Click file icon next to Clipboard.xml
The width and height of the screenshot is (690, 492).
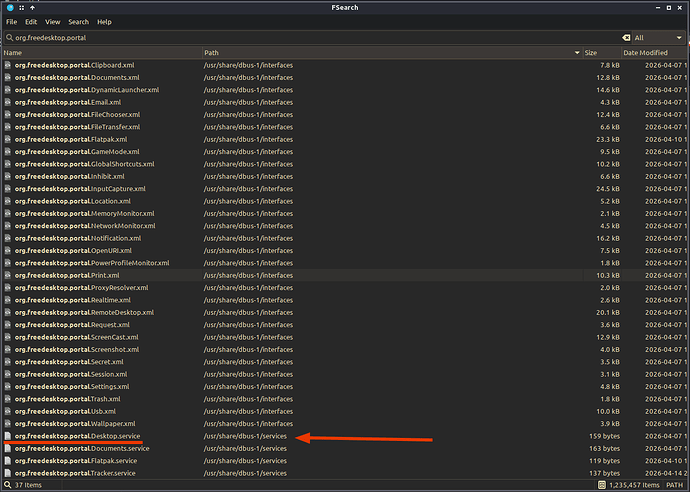(x=7, y=65)
